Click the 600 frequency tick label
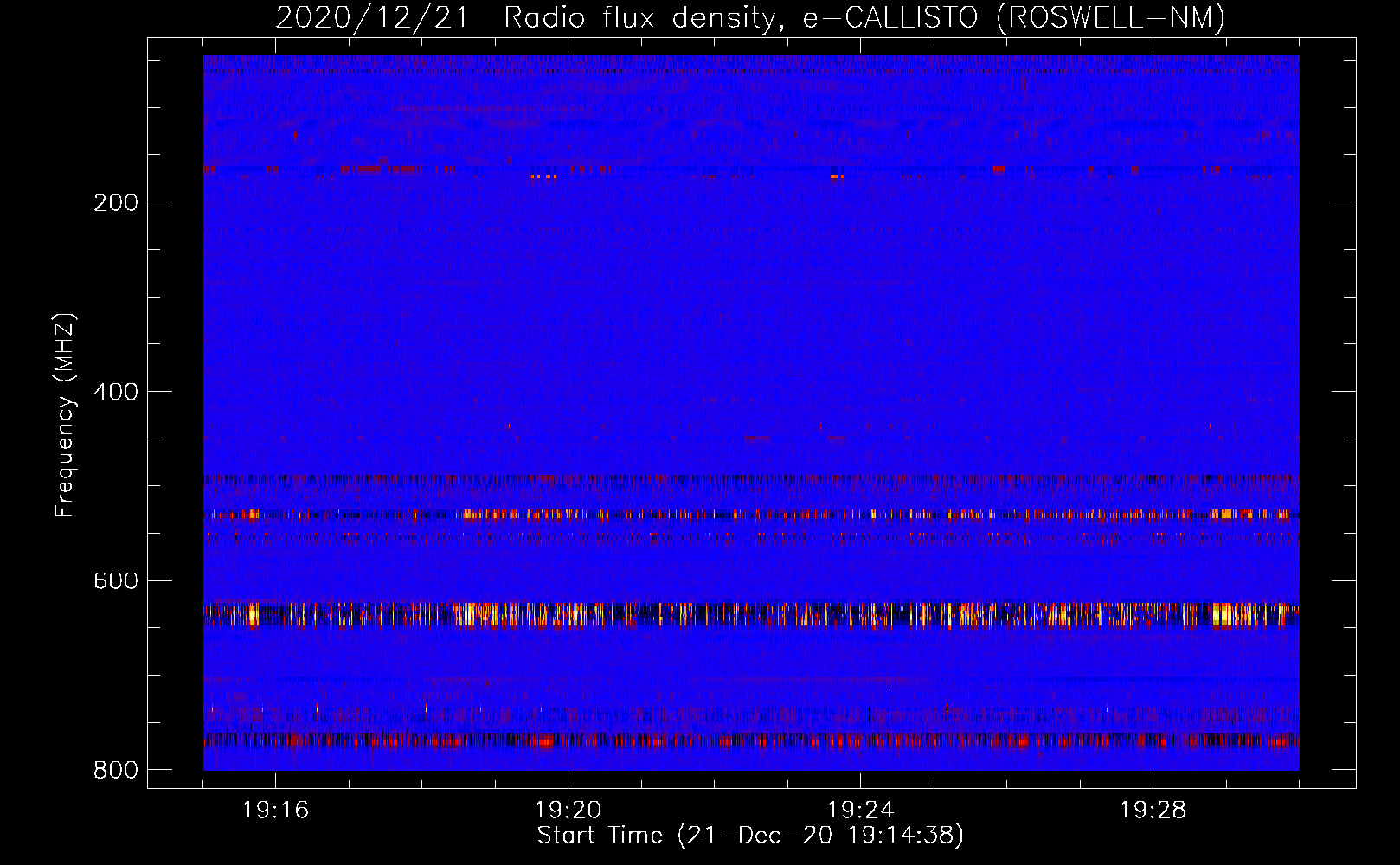 [115, 581]
